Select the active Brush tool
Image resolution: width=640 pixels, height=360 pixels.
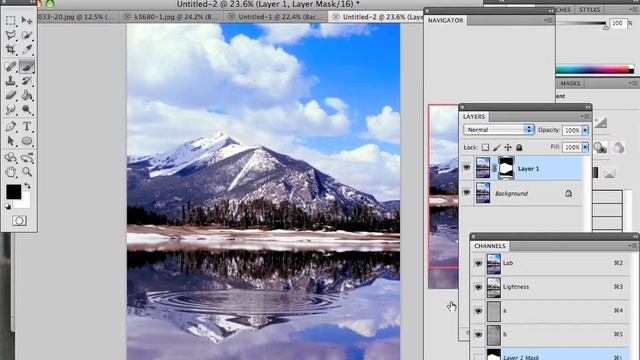coord(27,66)
